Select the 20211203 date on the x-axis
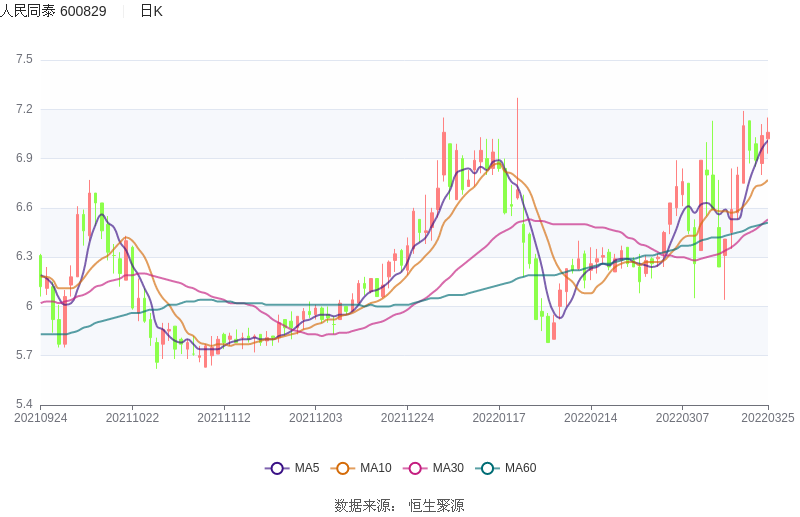Image resolution: width=800 pixels, height=517 pixels. click(x=315, y=418)
